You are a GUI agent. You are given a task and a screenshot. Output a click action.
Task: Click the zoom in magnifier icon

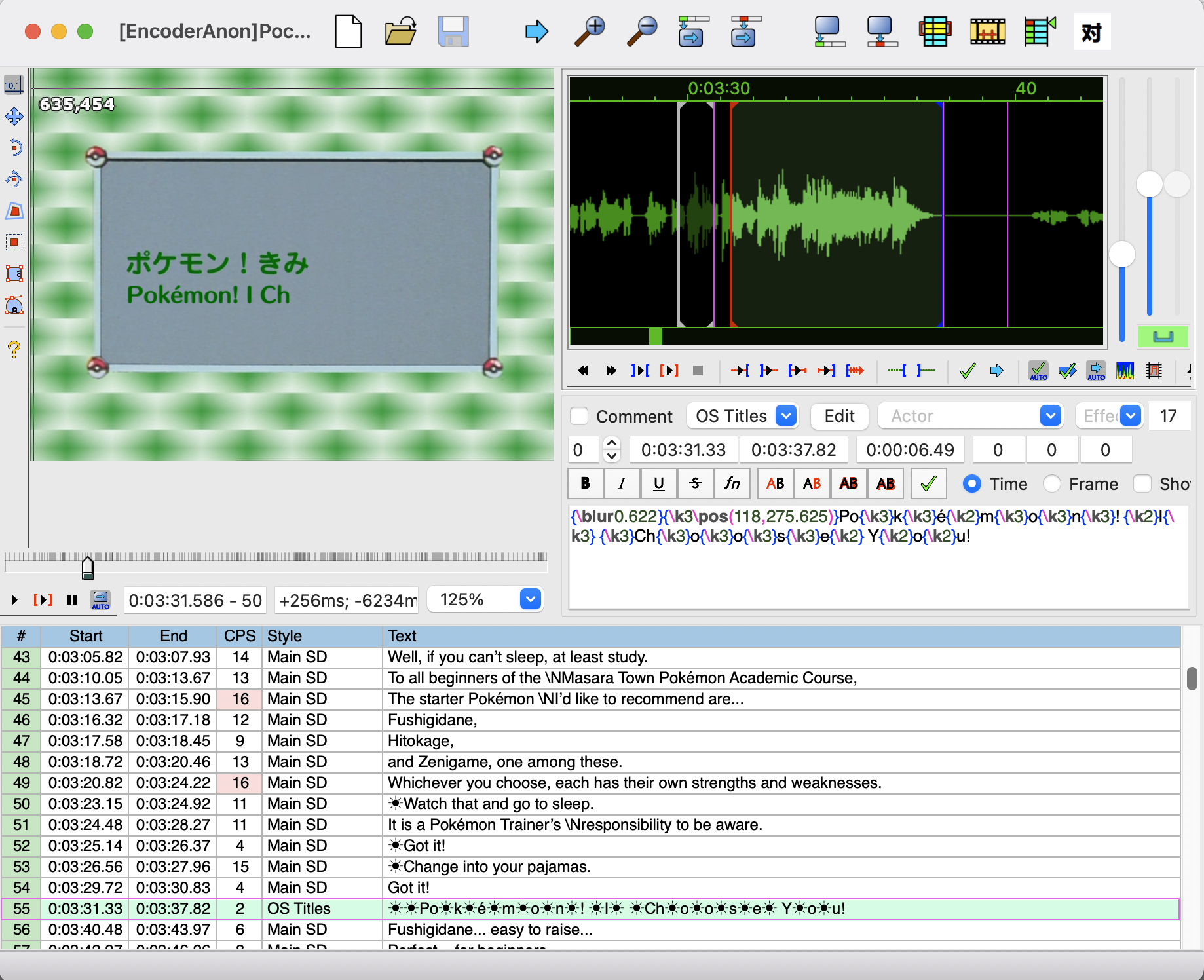(590, 31)
